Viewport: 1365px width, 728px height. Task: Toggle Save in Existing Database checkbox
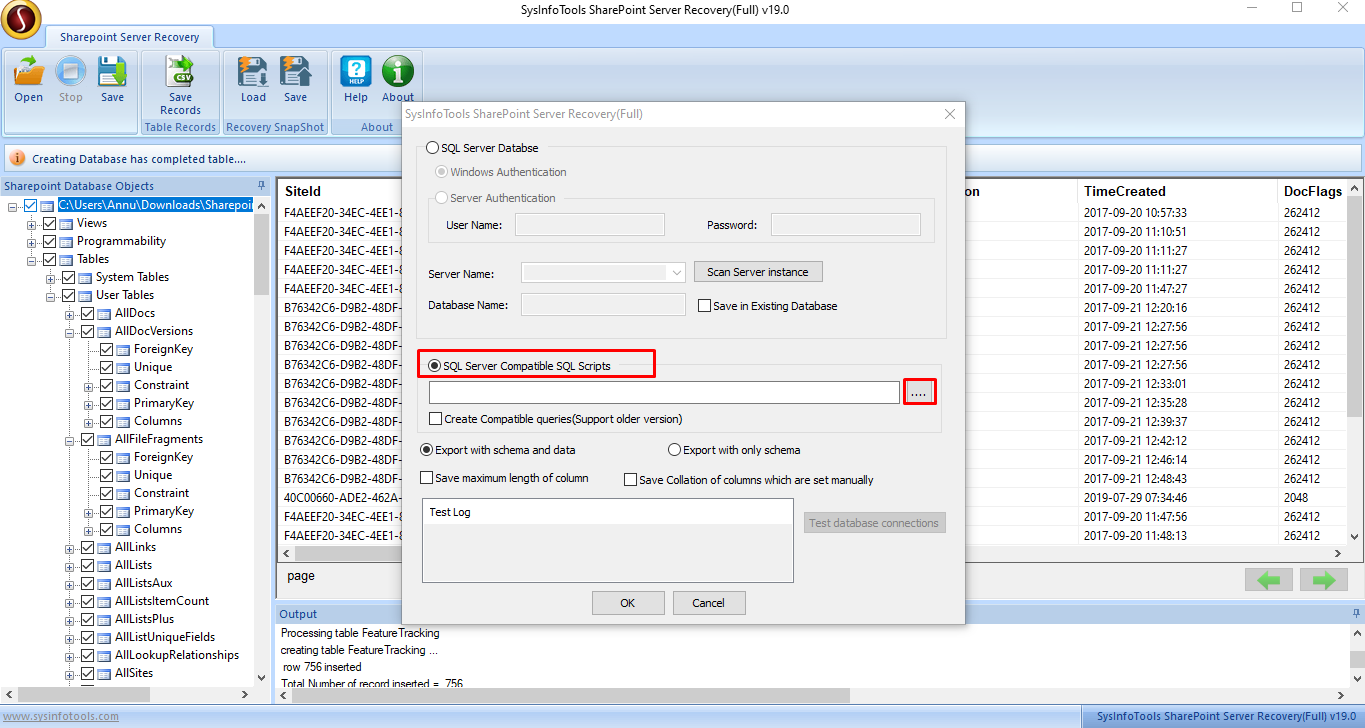704,306
